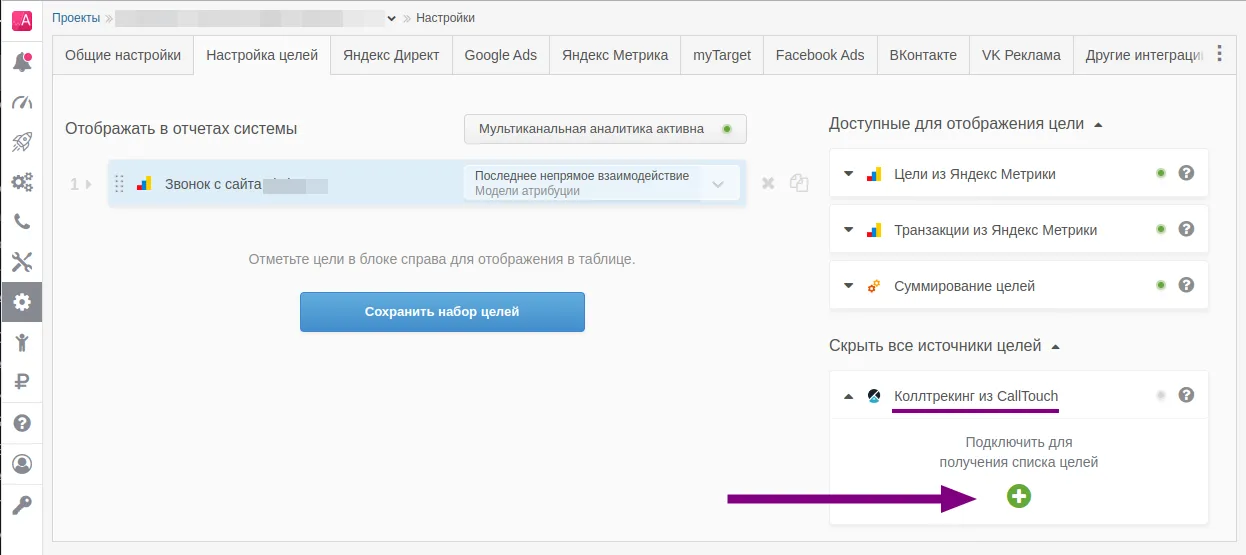Click Настройки breadcrumb text
The width and height of the screenshot is (1246, 555).
[445, 18]
